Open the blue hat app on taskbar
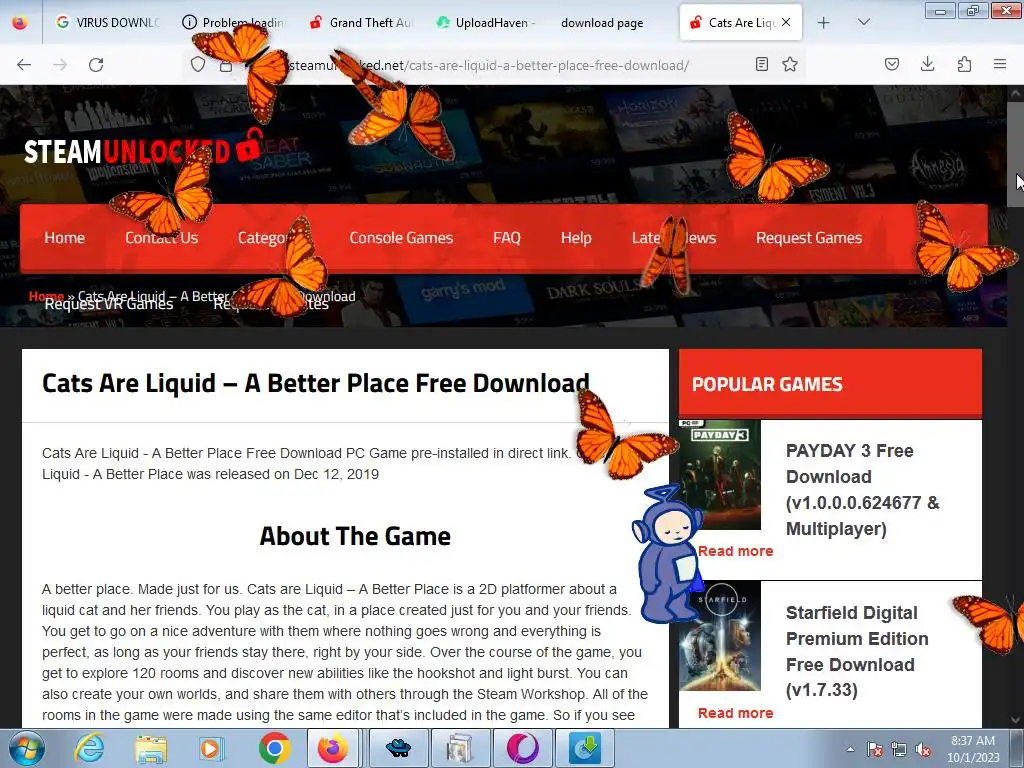The height and width of the screenshot is (768, 1024). pos(398,748)
